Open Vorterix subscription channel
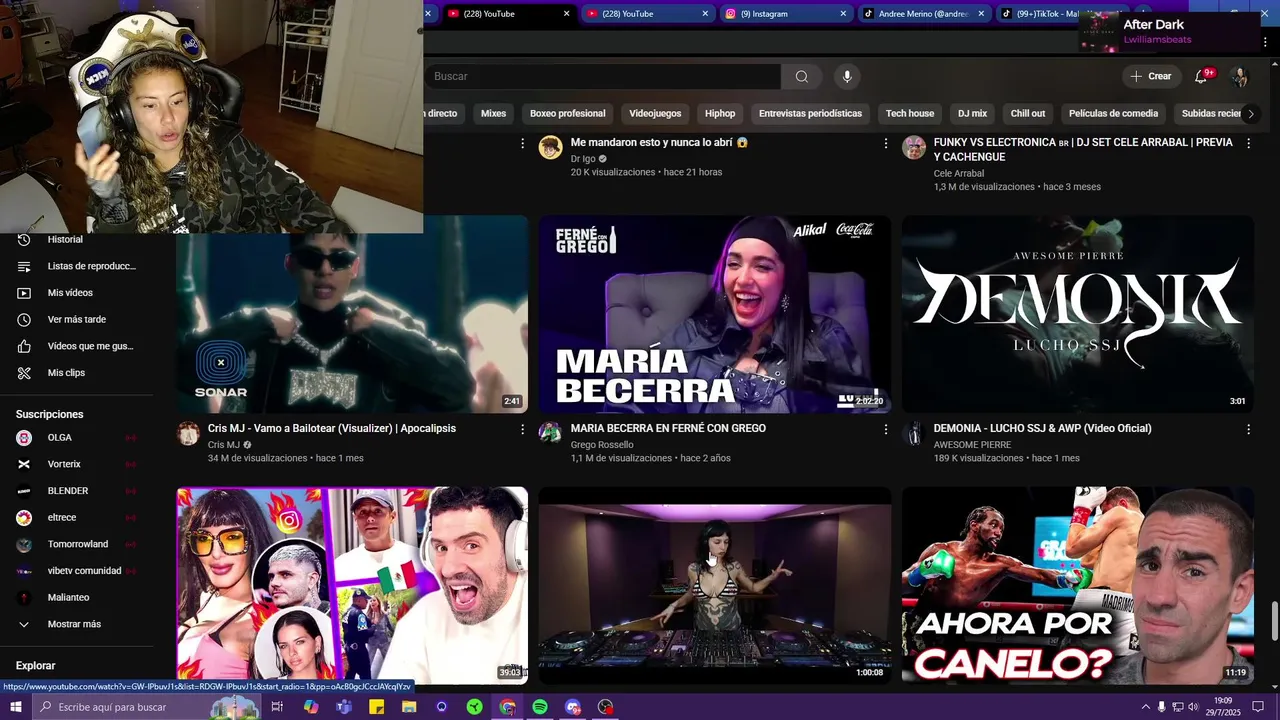Image resolution: width=1280 pixels, height=720 pixels. click(x=77, y=464)
